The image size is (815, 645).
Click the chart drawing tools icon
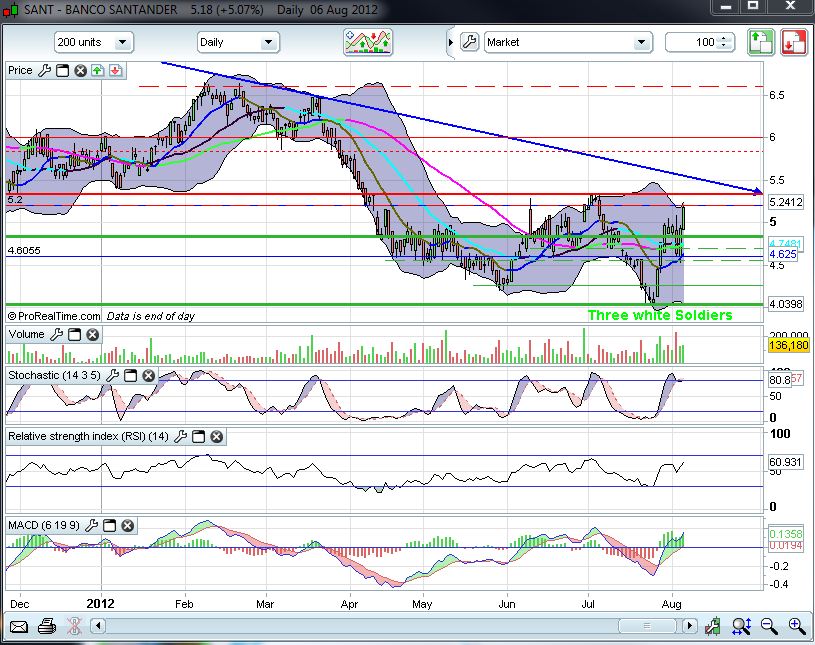[713, 626]
